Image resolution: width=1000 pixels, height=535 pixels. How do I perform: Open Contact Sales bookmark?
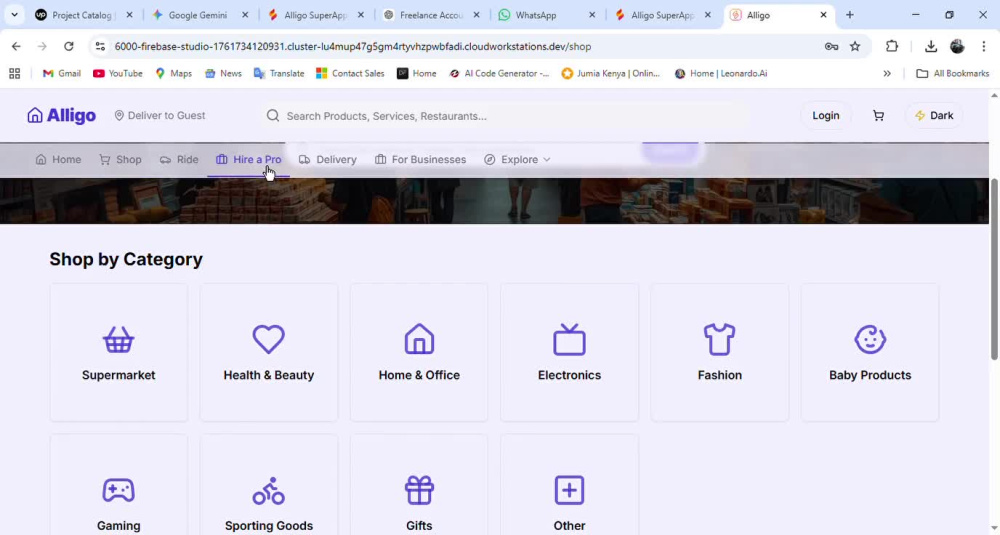click(350, 73)
